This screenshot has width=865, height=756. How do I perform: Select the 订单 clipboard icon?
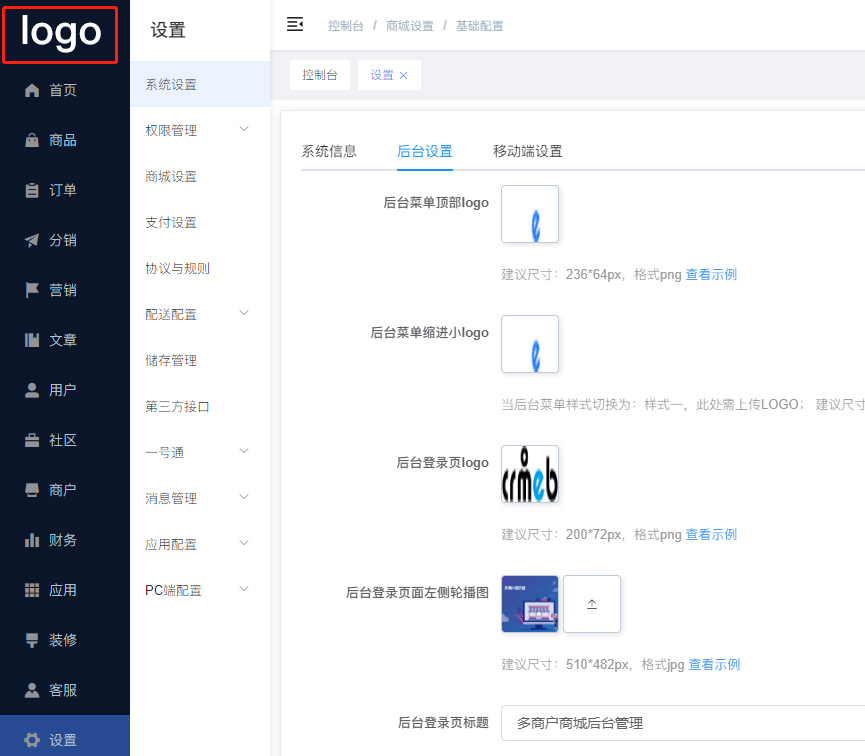tap(32, 190)
